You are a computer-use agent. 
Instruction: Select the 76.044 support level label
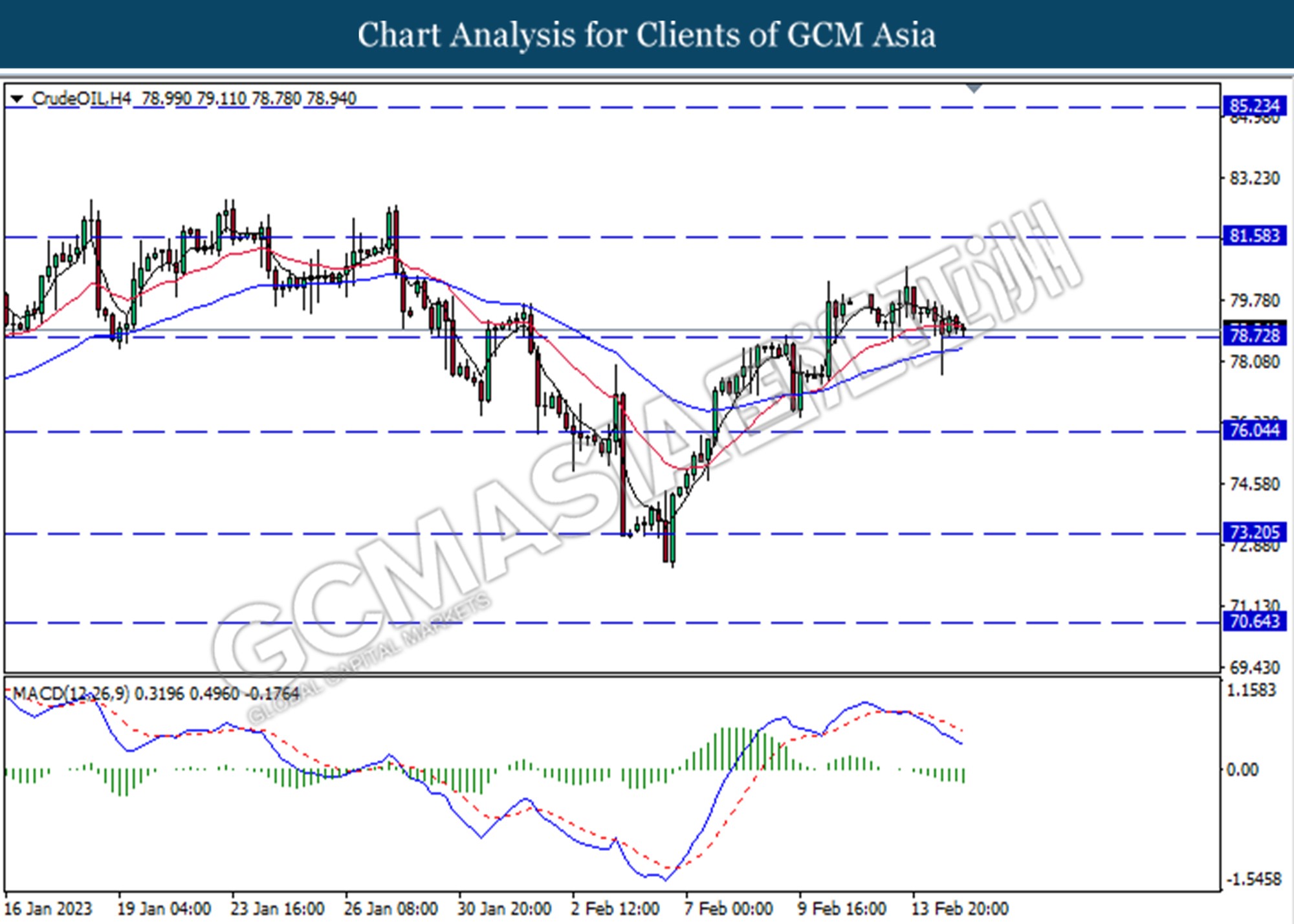tap(1254, 430)
